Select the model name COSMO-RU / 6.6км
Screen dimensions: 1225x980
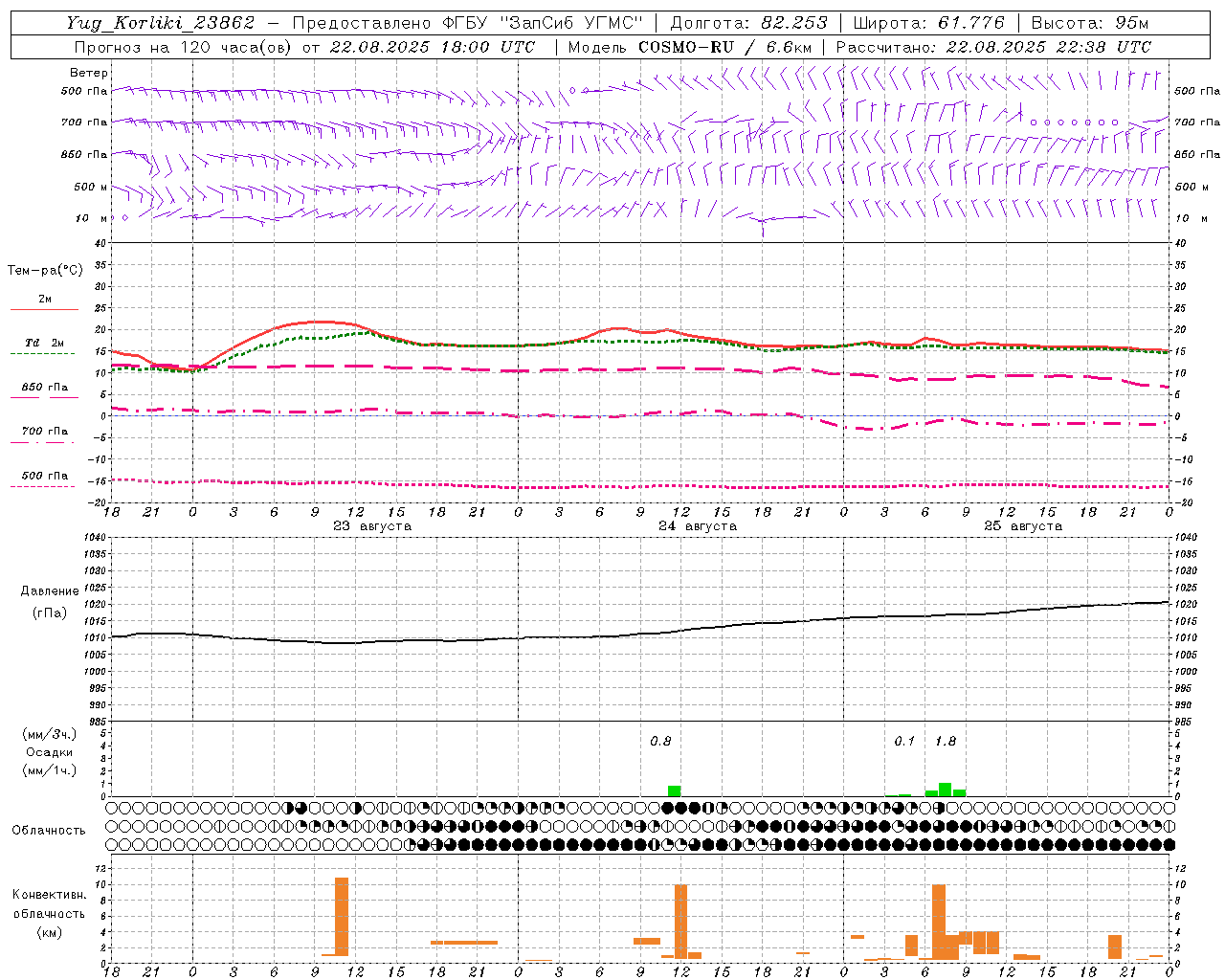pyautogui.click(x=725, y=47)
